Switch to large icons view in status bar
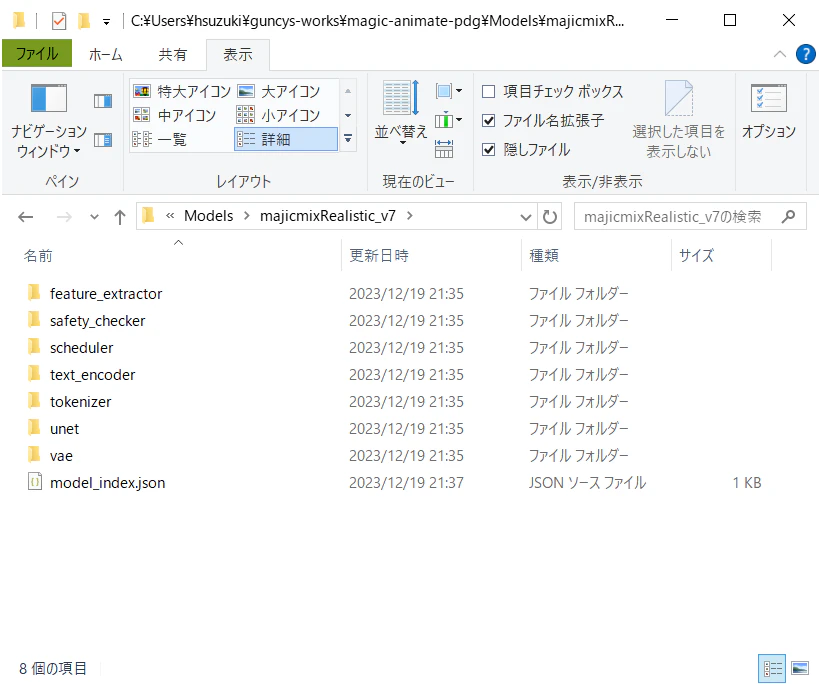The width and height of the screenshot is (819, 684). [800, 668]
